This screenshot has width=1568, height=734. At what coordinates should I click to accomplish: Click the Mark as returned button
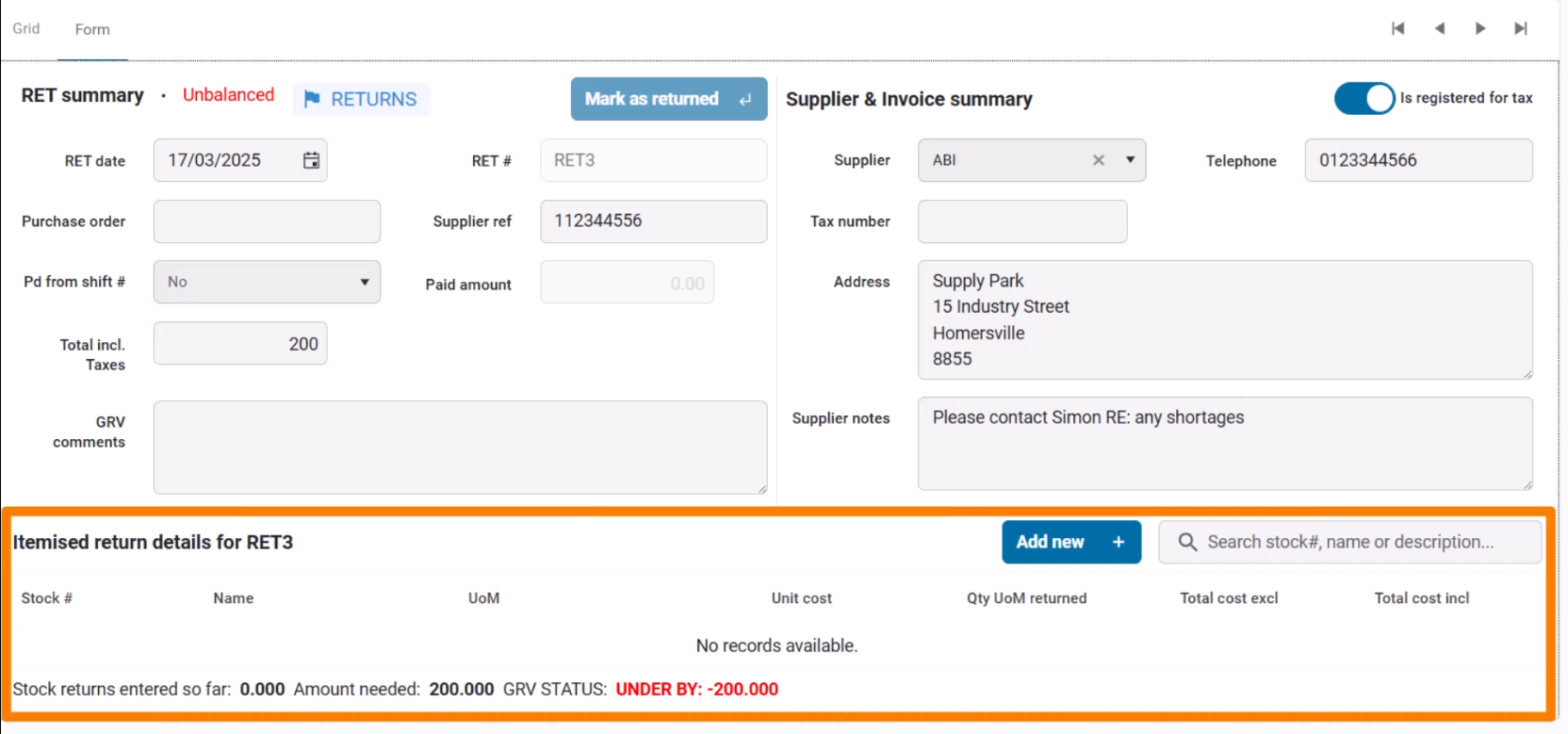[x=668, y=99]
